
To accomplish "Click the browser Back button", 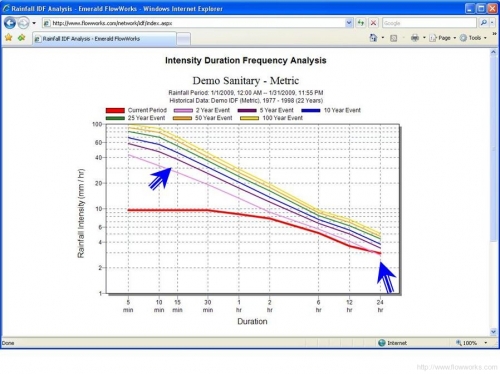I will [10, 23].
